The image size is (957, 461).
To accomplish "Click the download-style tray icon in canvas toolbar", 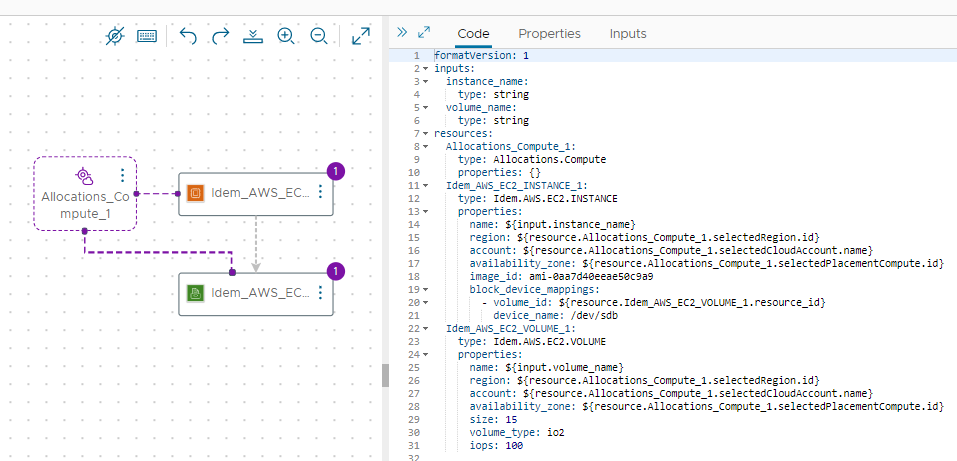I will pos(253,36).
